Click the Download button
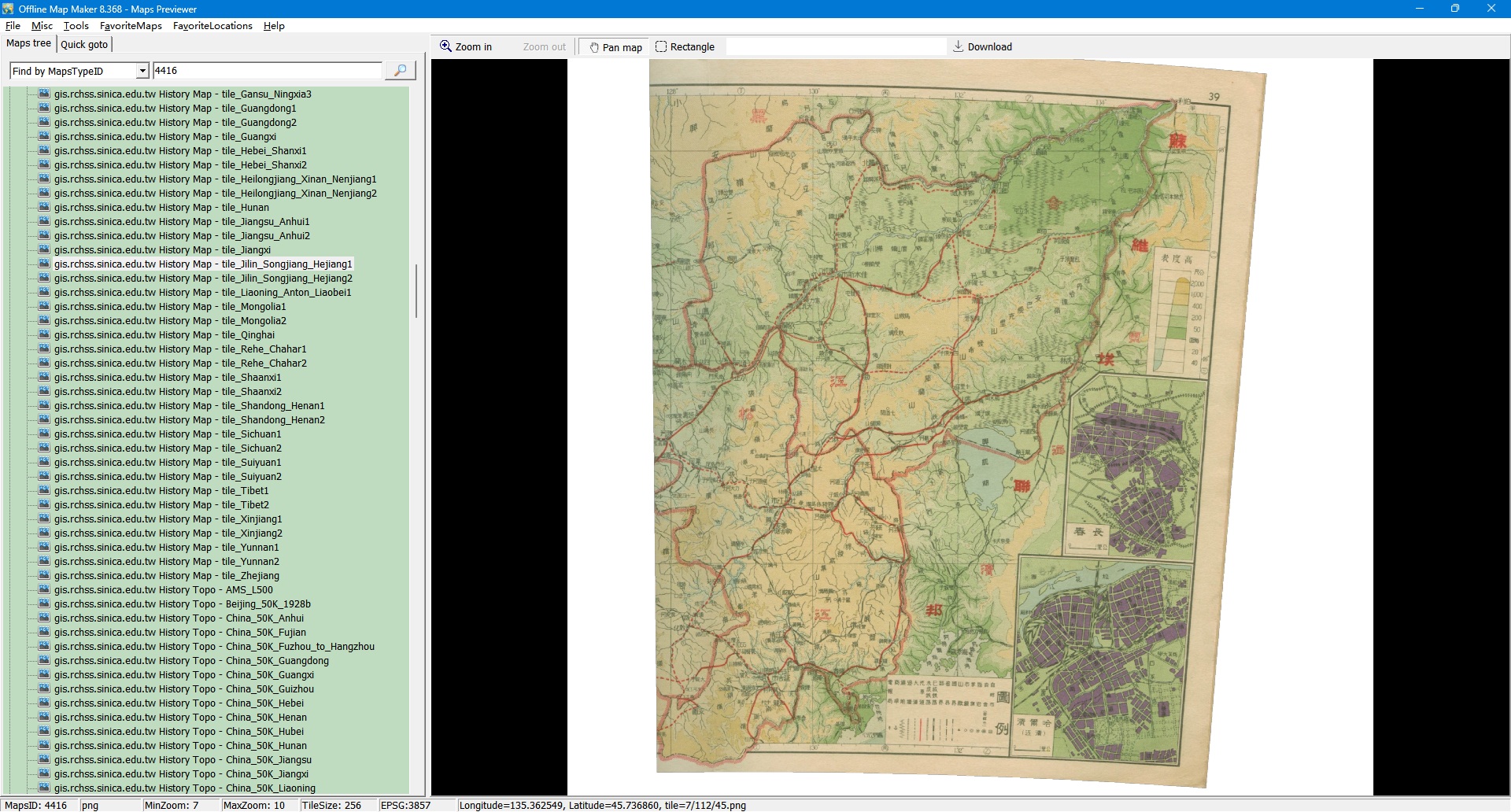 tap(982, 47)
